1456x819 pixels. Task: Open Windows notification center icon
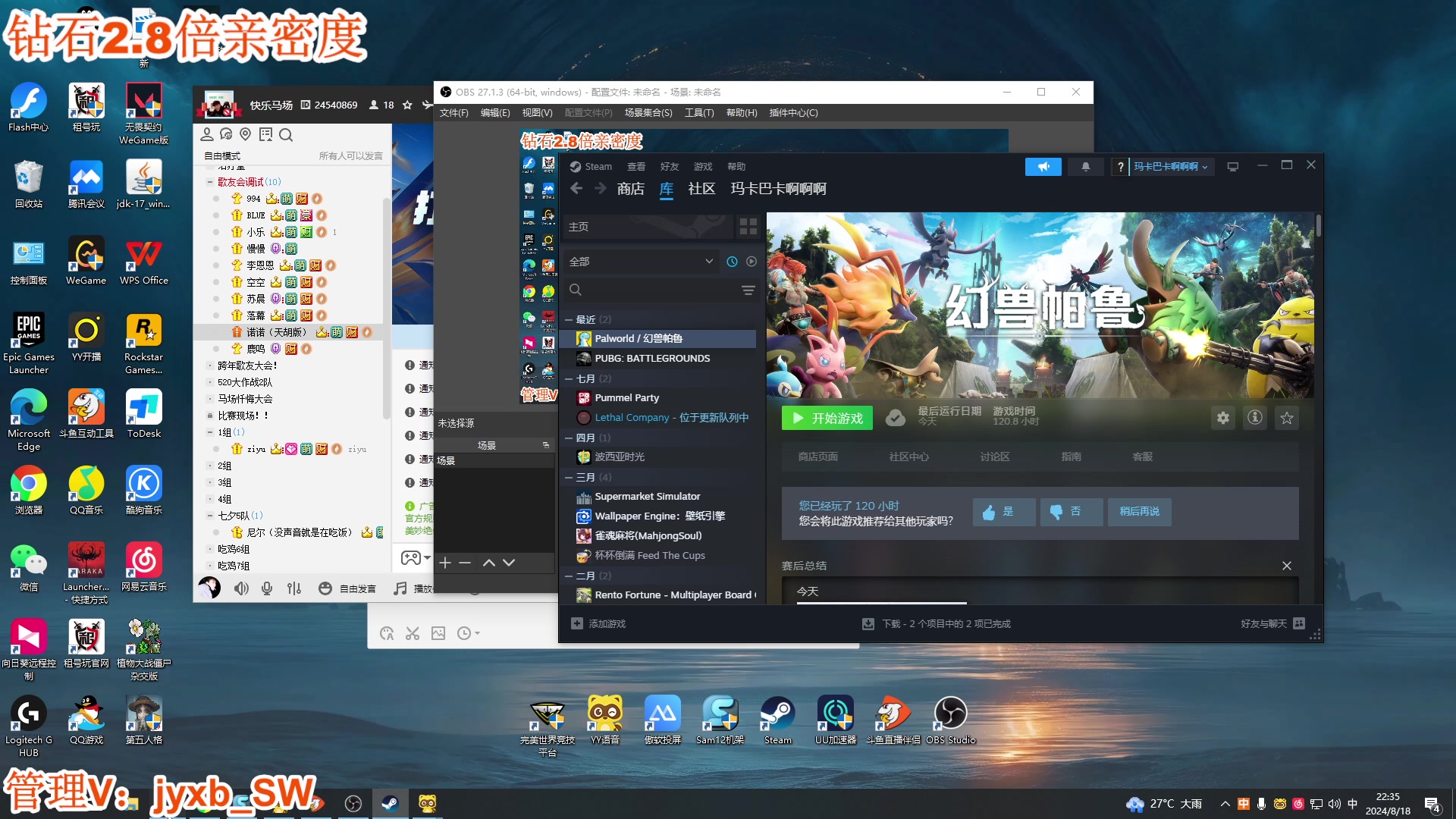coord(1432,805)
